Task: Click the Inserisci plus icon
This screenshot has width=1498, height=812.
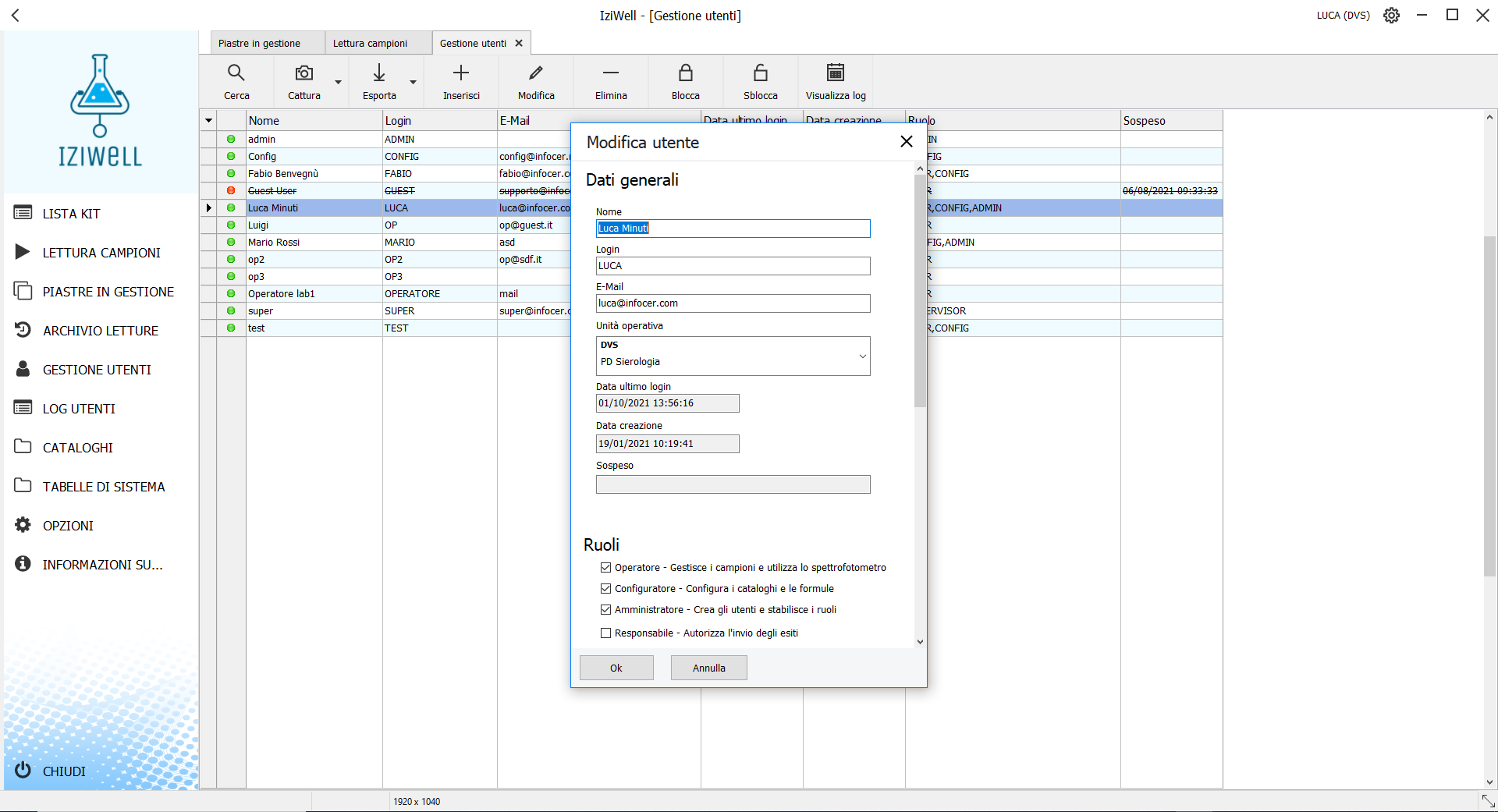Action: (461, 73)
